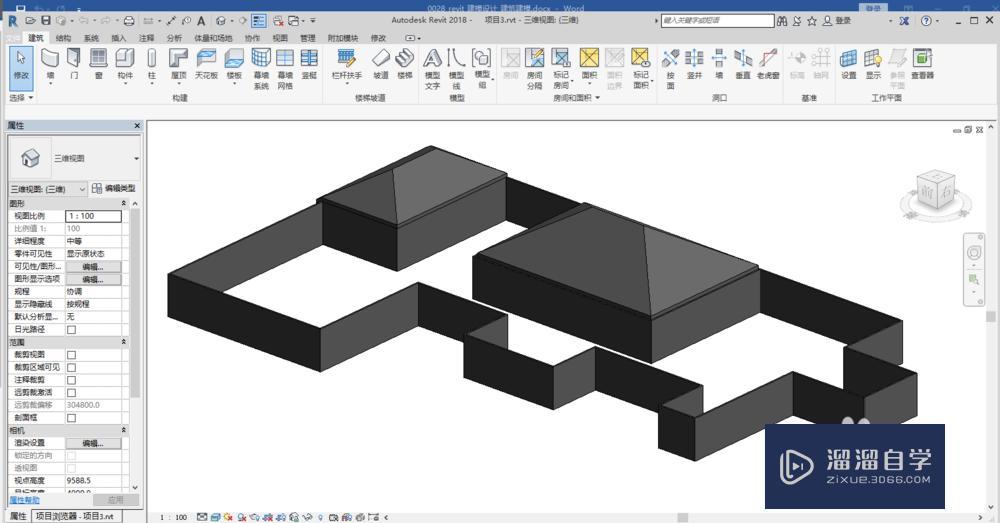Open the 查看器 work plane viewer

(x=922, y=64)
